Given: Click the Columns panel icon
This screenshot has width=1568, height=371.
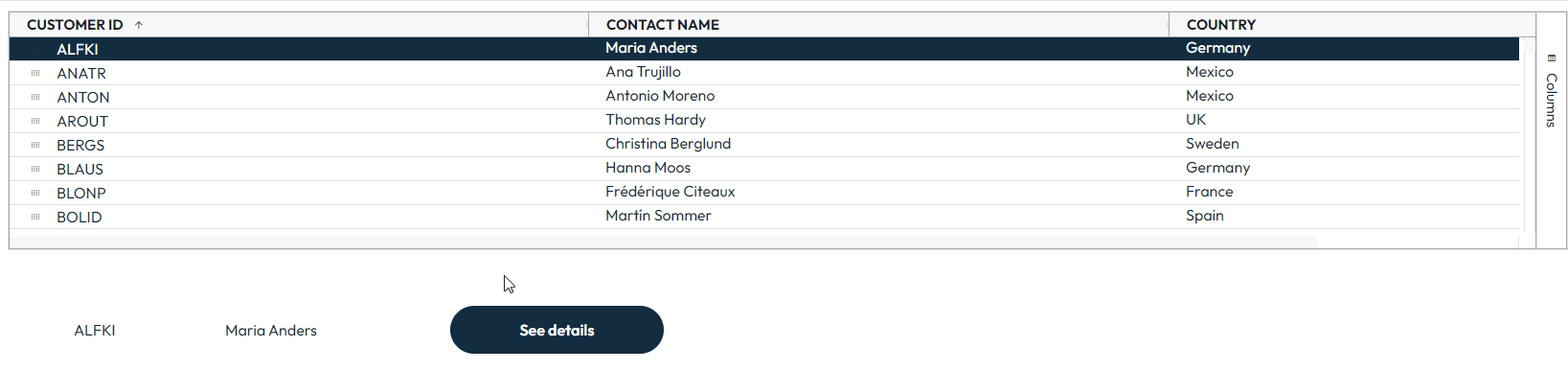Looking at the screenshot, I should (1552, 58).
